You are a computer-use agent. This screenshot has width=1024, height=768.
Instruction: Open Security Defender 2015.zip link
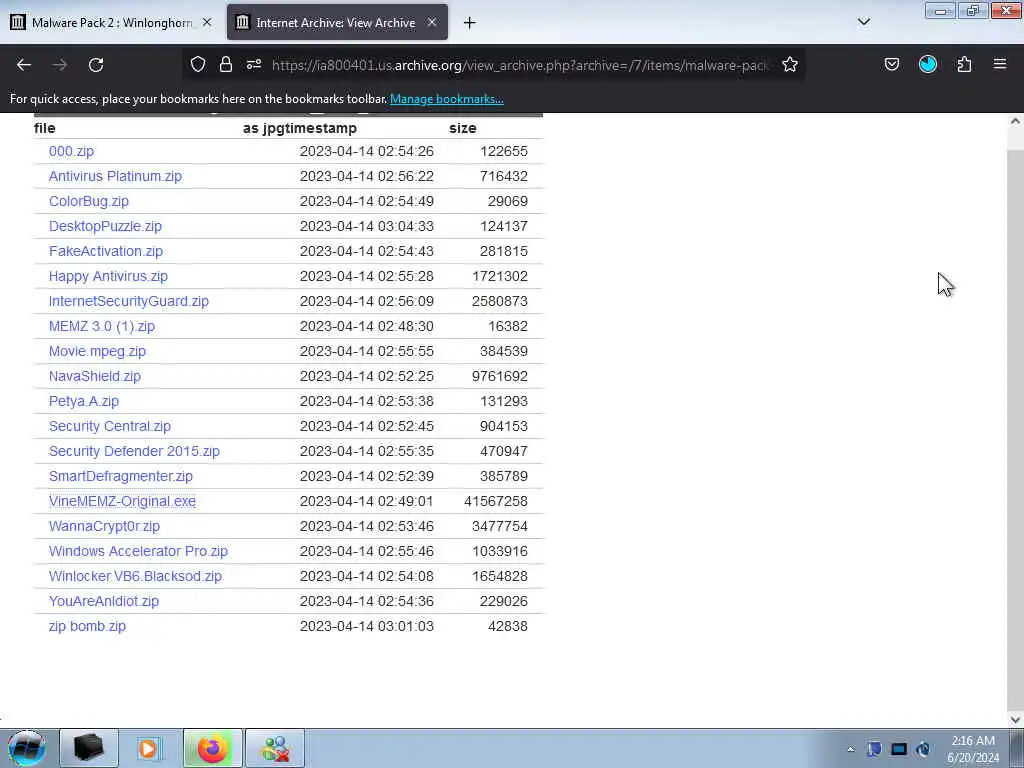(x=134, y=451)
